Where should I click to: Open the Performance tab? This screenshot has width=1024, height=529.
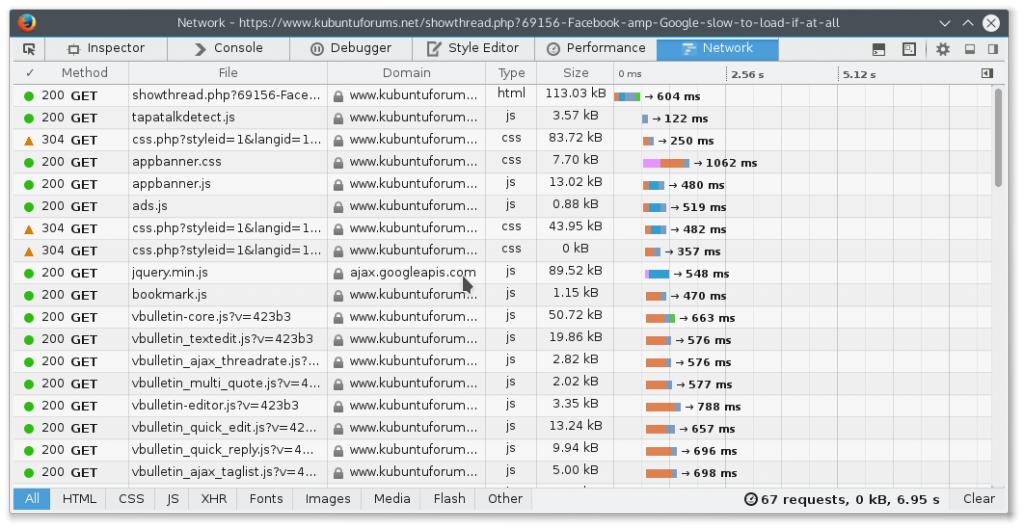pos(597,48)
